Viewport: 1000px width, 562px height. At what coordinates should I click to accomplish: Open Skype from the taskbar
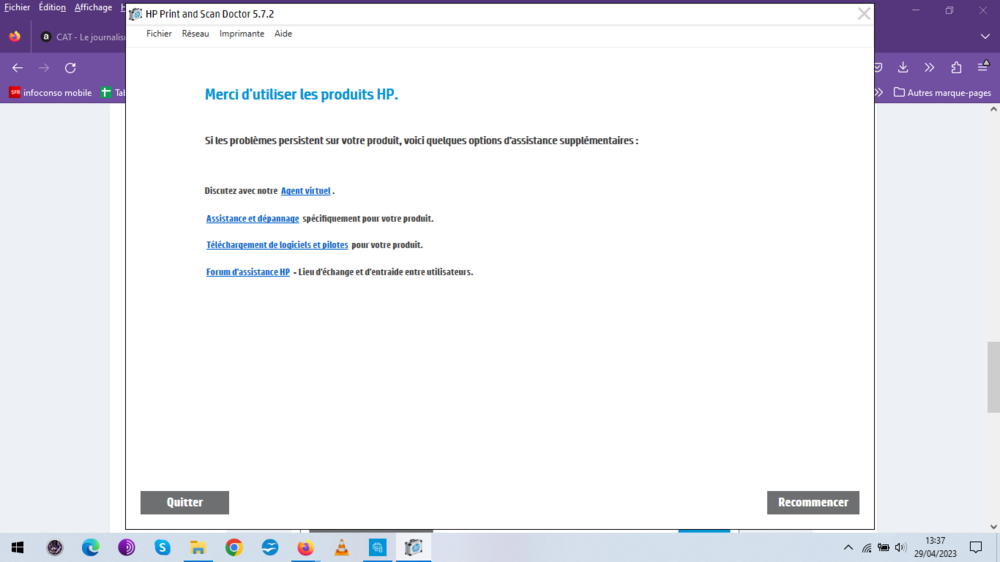point(162,547)
